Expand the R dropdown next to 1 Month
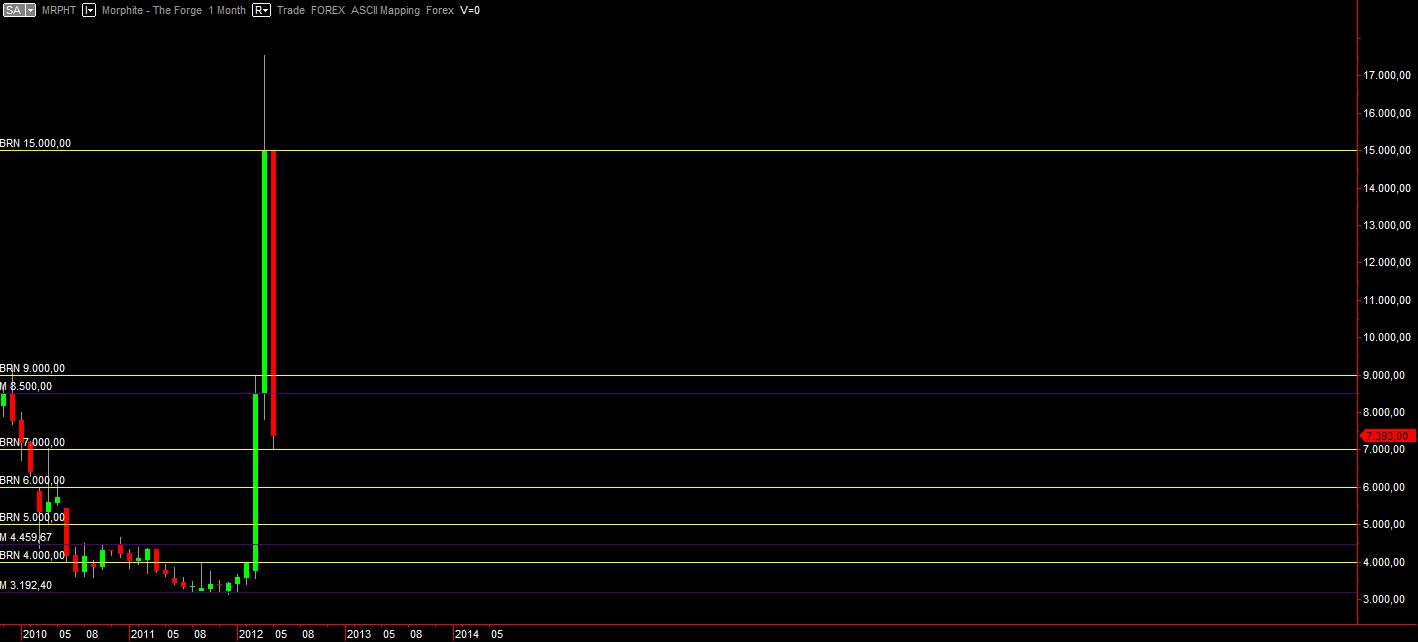Viewport: 1418px width, 642px height. point(261,10)
